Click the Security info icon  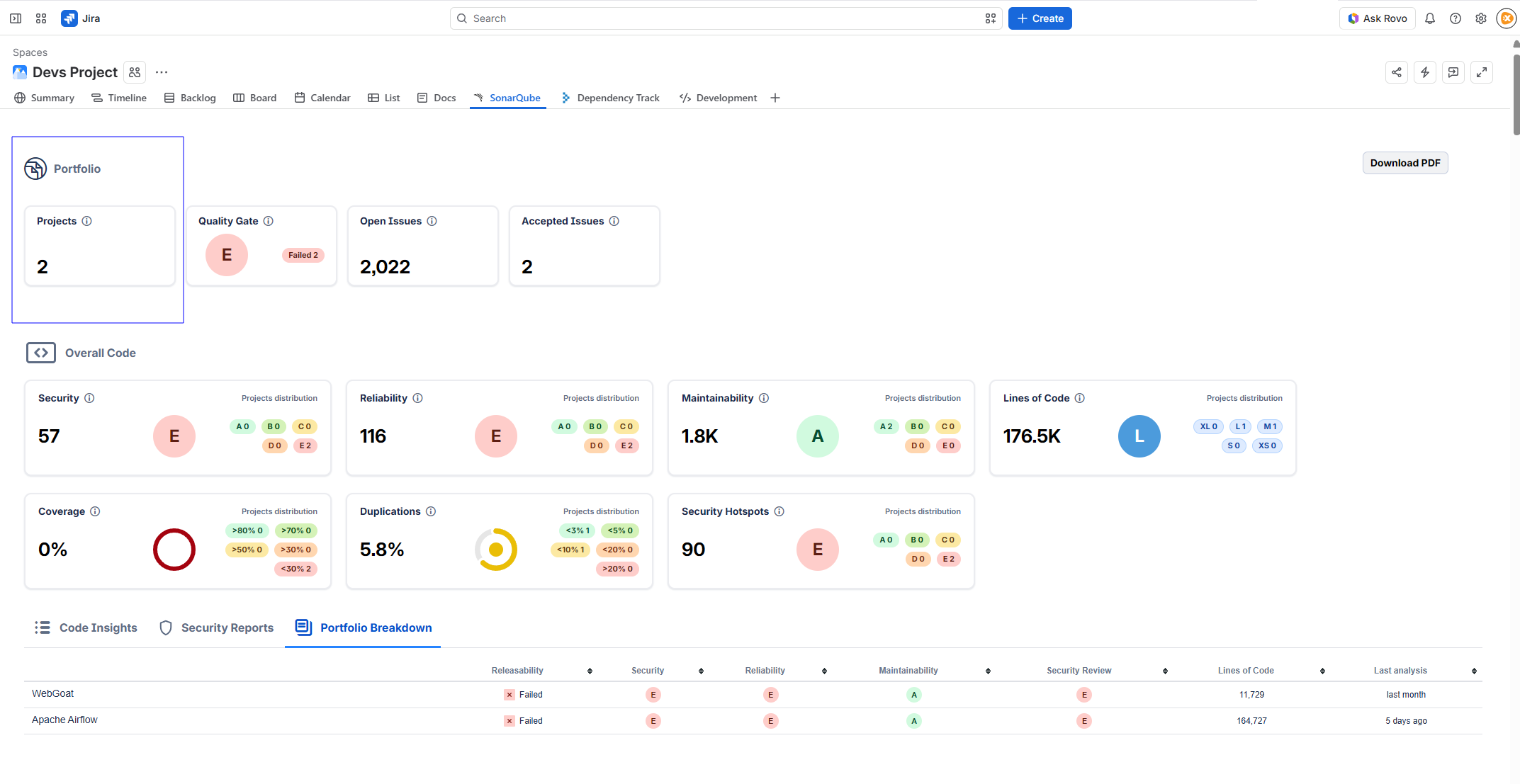89,398
